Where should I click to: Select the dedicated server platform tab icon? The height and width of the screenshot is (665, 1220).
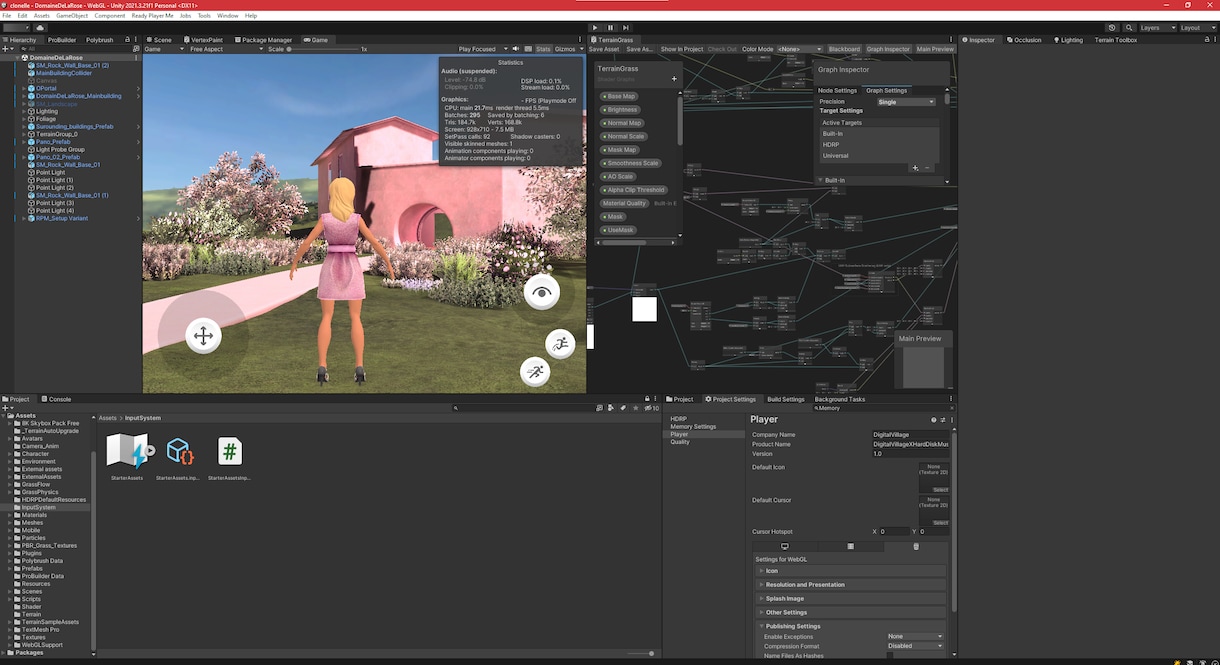[850, 546]
